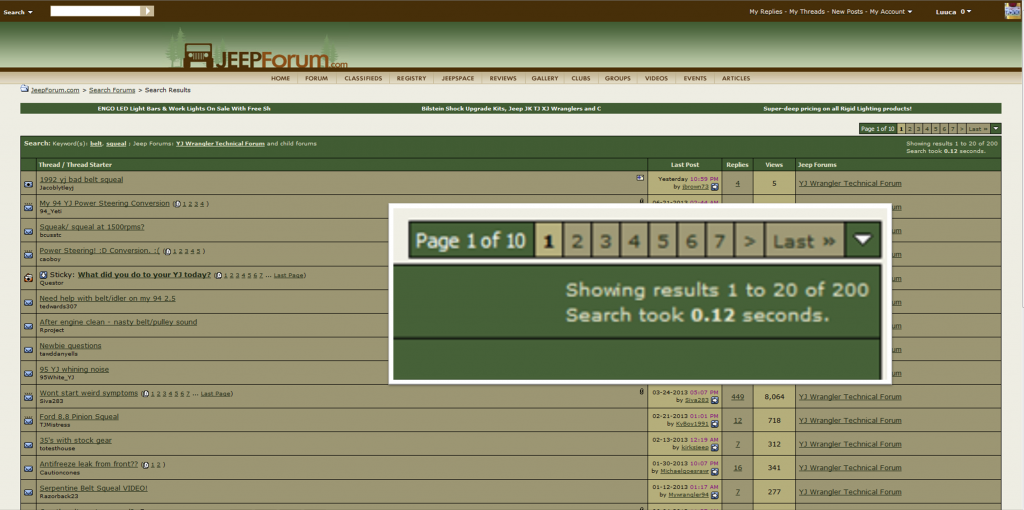The width and height of the screenshot is (1024, 510).
Task: Select REGISTRY in the navigation bar
Action: (411, 78)
